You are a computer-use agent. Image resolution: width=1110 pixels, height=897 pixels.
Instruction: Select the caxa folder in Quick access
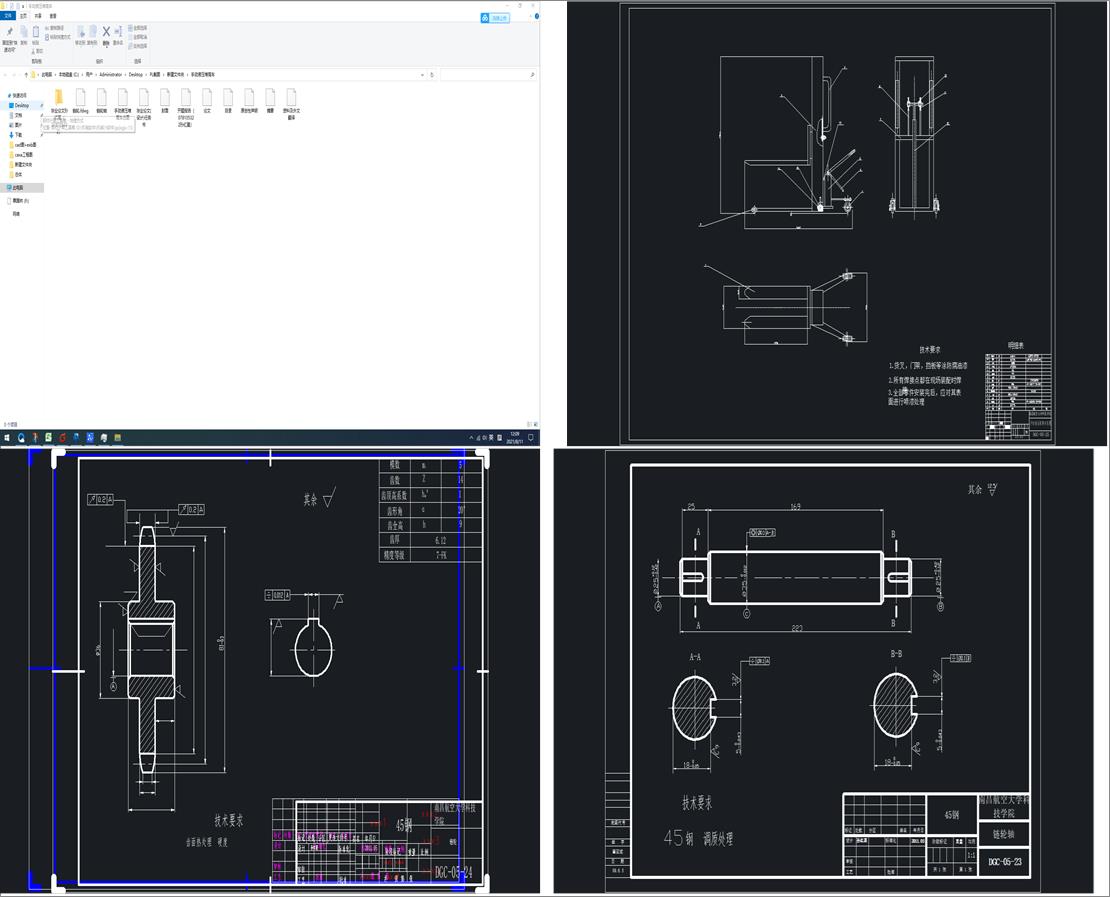22,155
